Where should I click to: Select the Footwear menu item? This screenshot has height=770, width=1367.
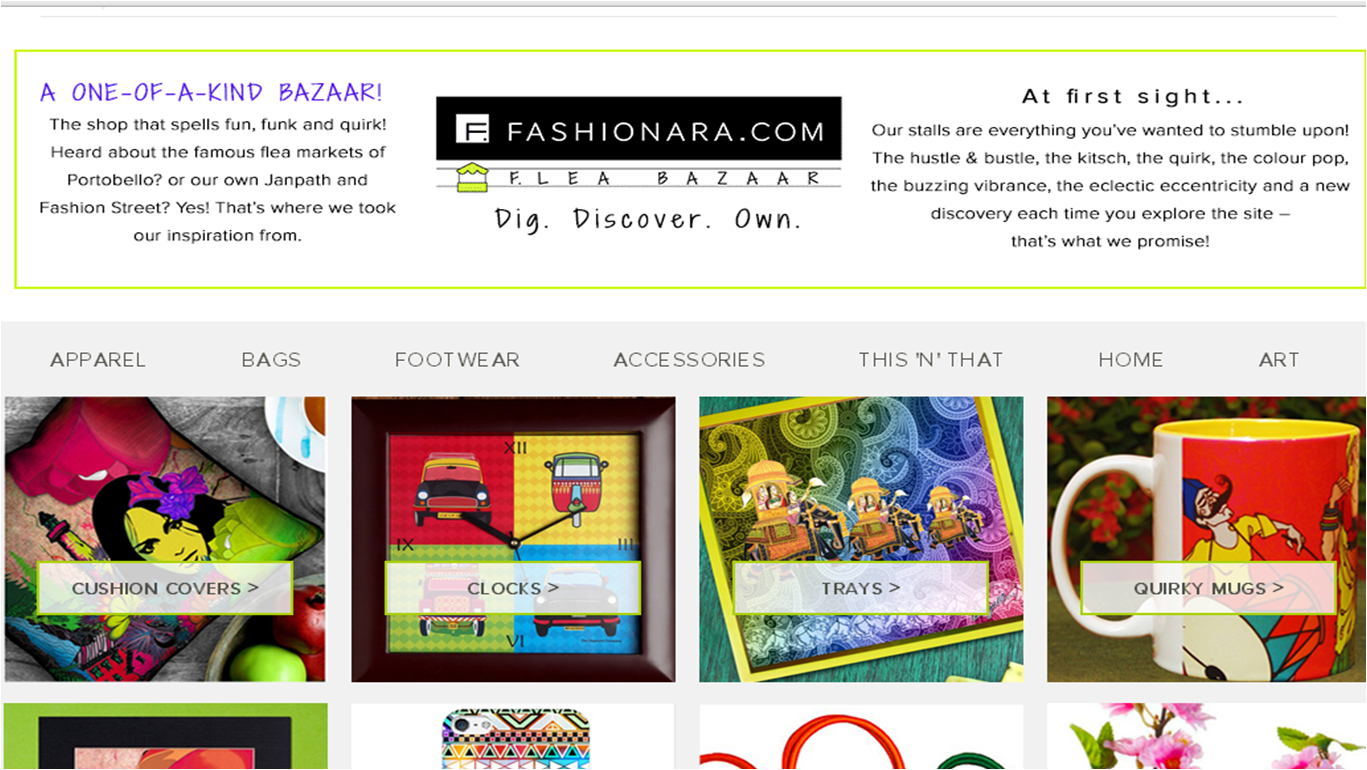coord(457,360)
